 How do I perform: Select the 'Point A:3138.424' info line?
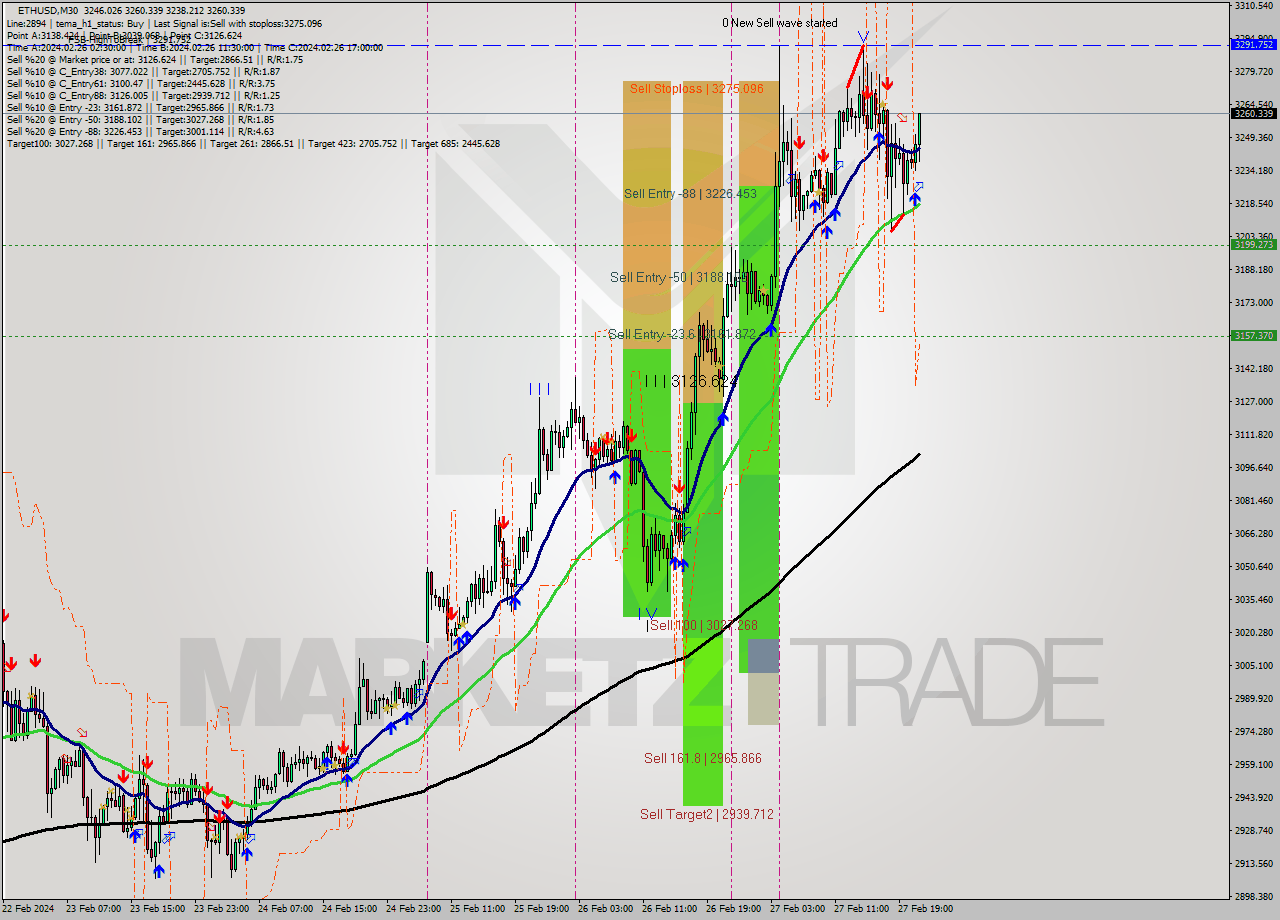point(124,35)
